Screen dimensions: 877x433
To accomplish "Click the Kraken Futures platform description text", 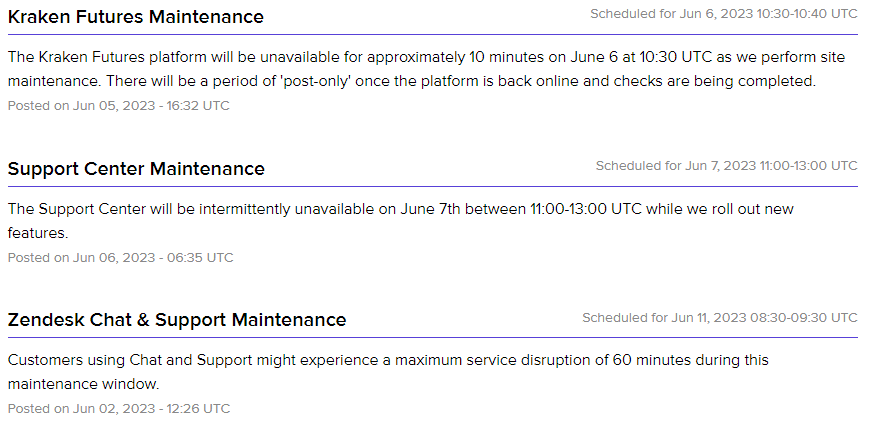I will click(426, 69).
